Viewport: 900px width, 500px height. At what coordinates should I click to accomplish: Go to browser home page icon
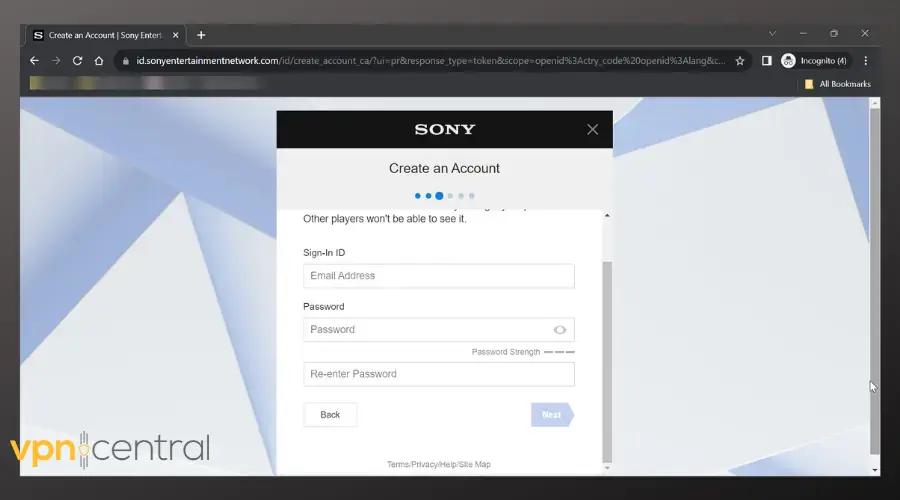click(x=99, y=60)
